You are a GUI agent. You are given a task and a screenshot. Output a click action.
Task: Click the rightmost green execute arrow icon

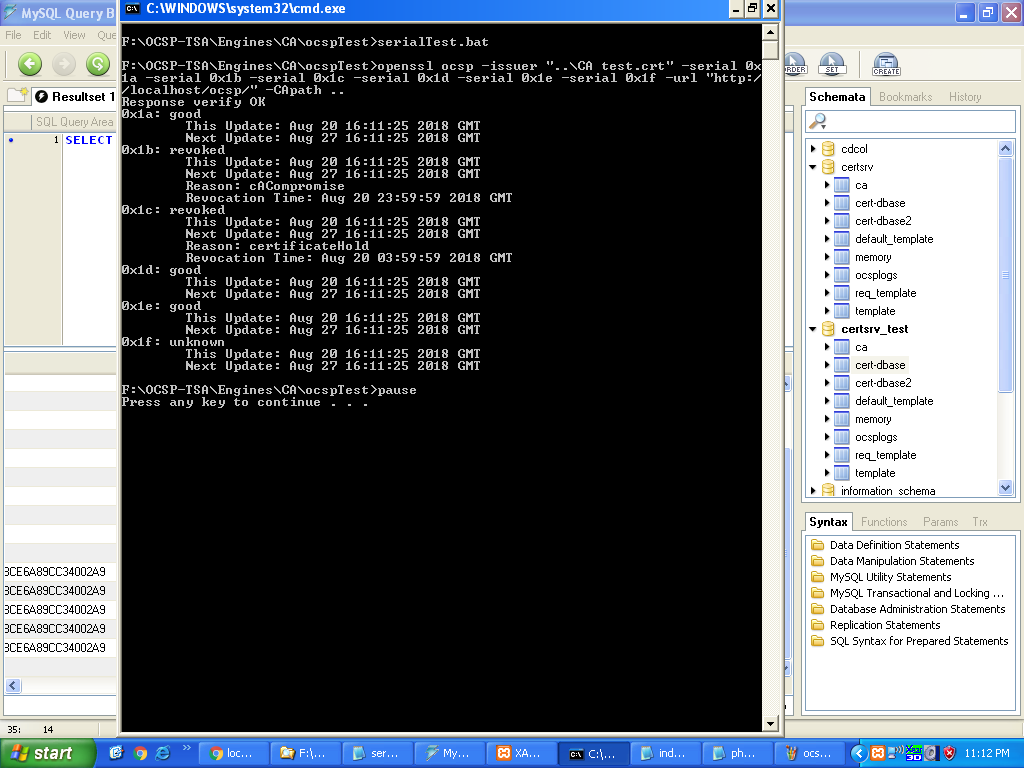97,63
